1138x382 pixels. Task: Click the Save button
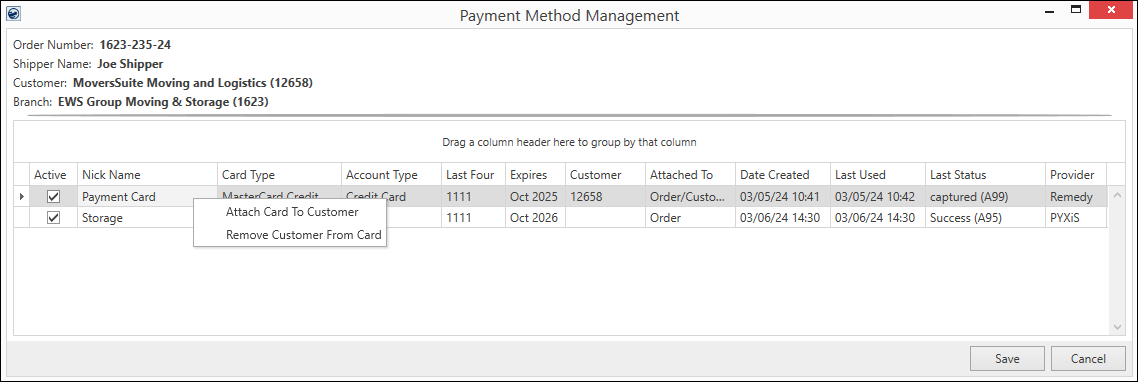(x=1007, y=358)
